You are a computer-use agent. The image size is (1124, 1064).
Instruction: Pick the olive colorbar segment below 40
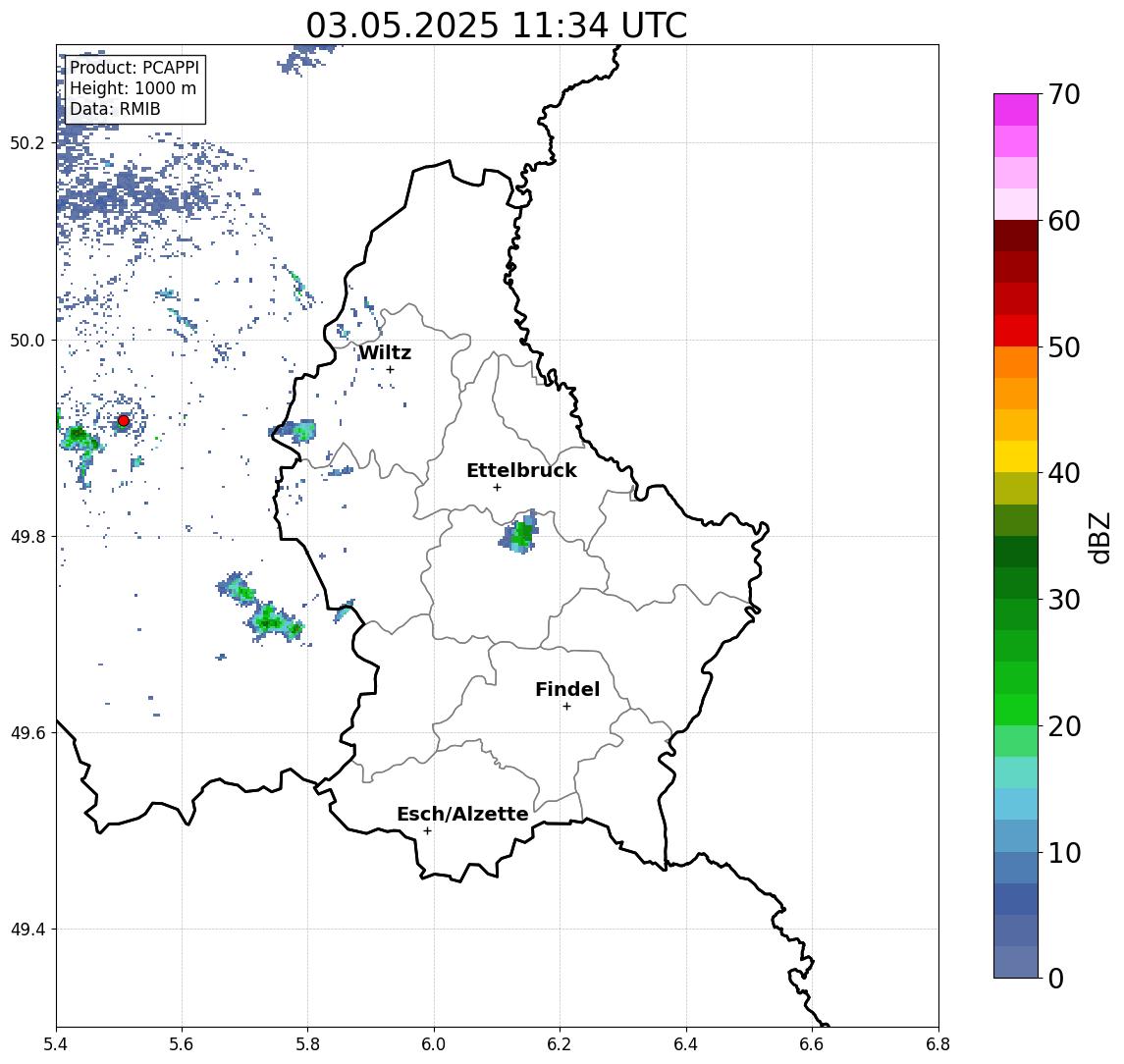1016,488
